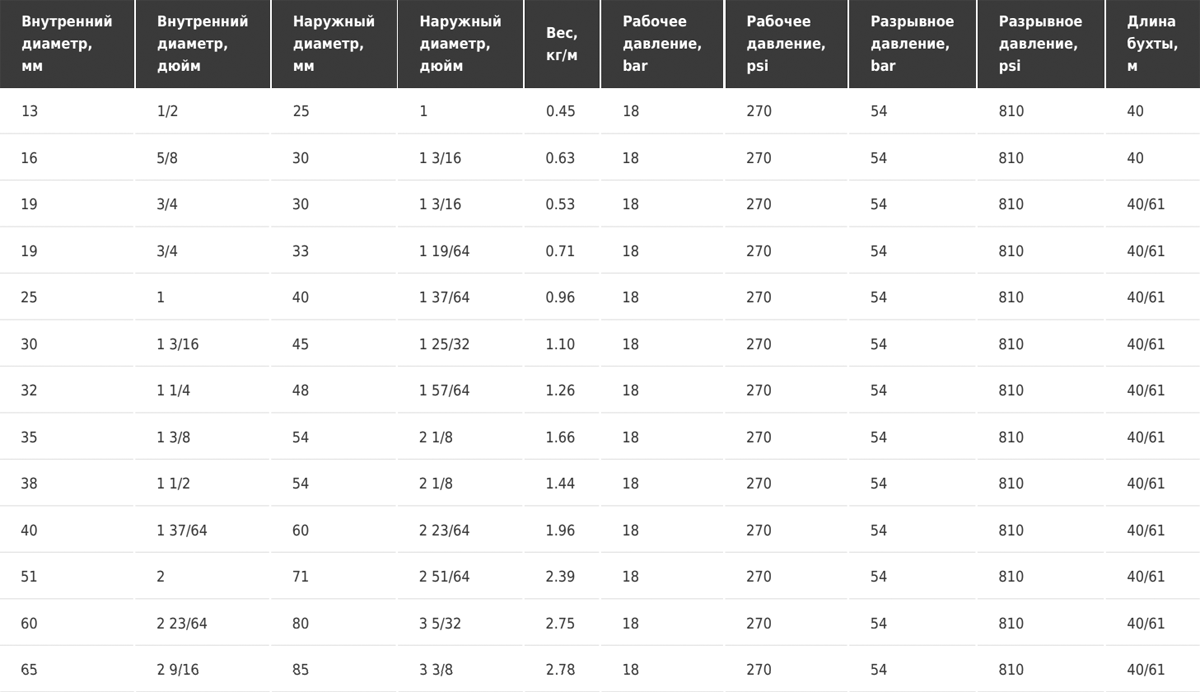The image size is (1200, 692).
Task: Select the weight value 2.78 in last row
Action: click(x=562, y=669)
